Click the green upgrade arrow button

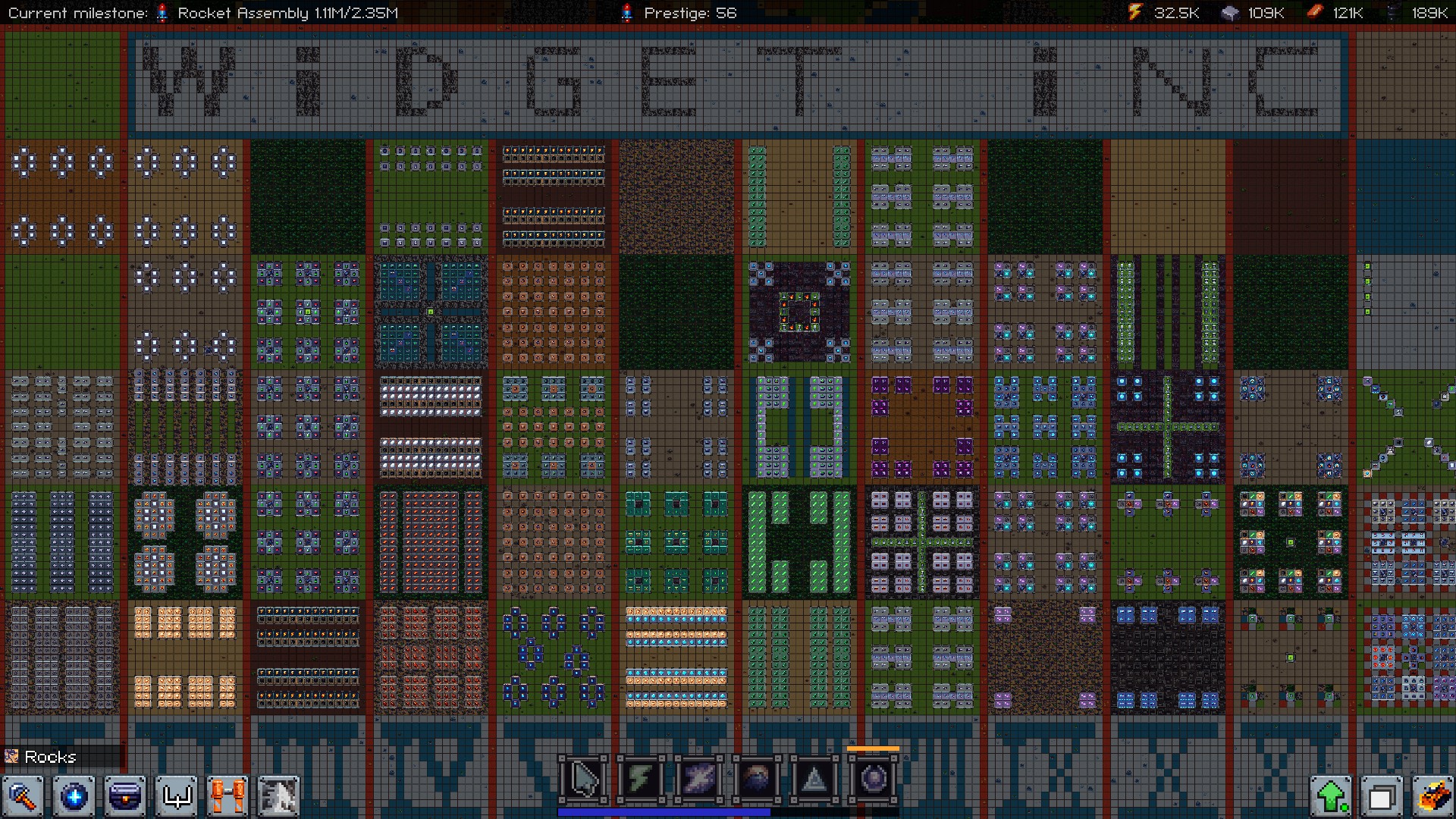point(1332,797)
